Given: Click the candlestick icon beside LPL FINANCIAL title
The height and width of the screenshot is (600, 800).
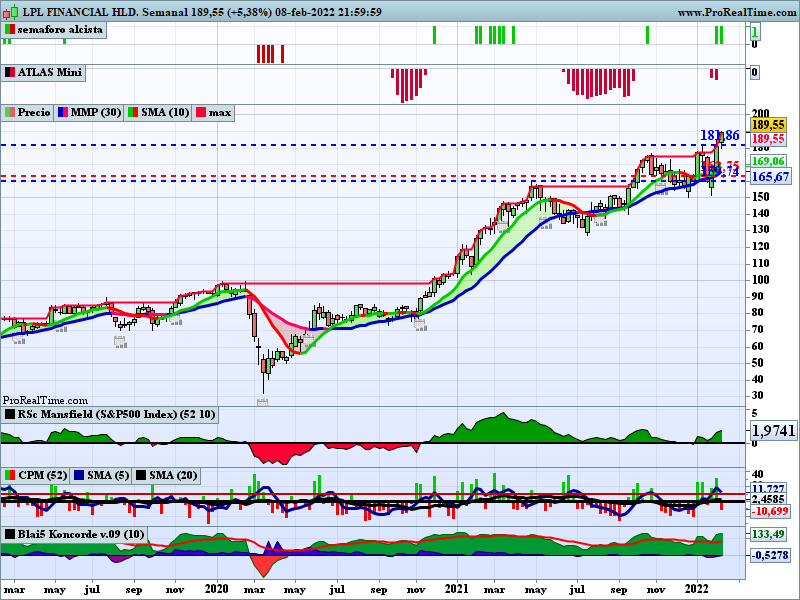Looking at the screenshot, I should pos(11,11).
